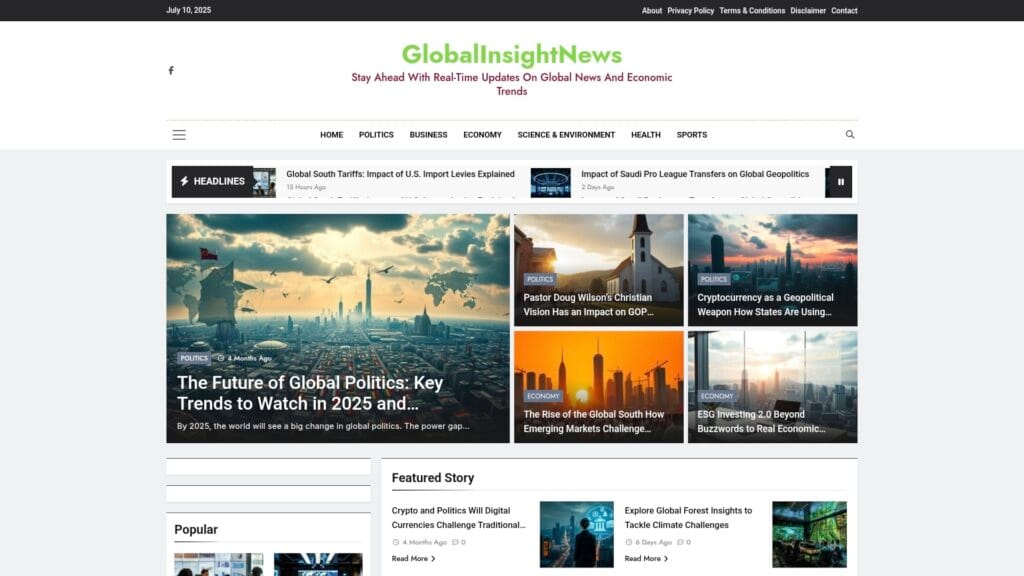Open Explore Global Forest Insights story
Image resolution: width=1024 pixels, height=576 pixels.
click(x=688, y=518)
